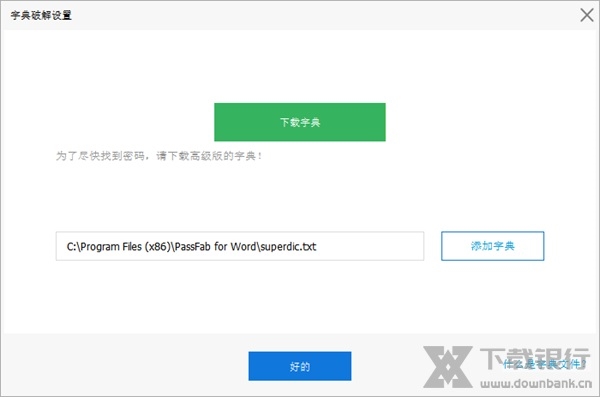Confirm with the blue 好的 button
The height and width of the screenshot is (397, 600).
(x=300, y=366)
